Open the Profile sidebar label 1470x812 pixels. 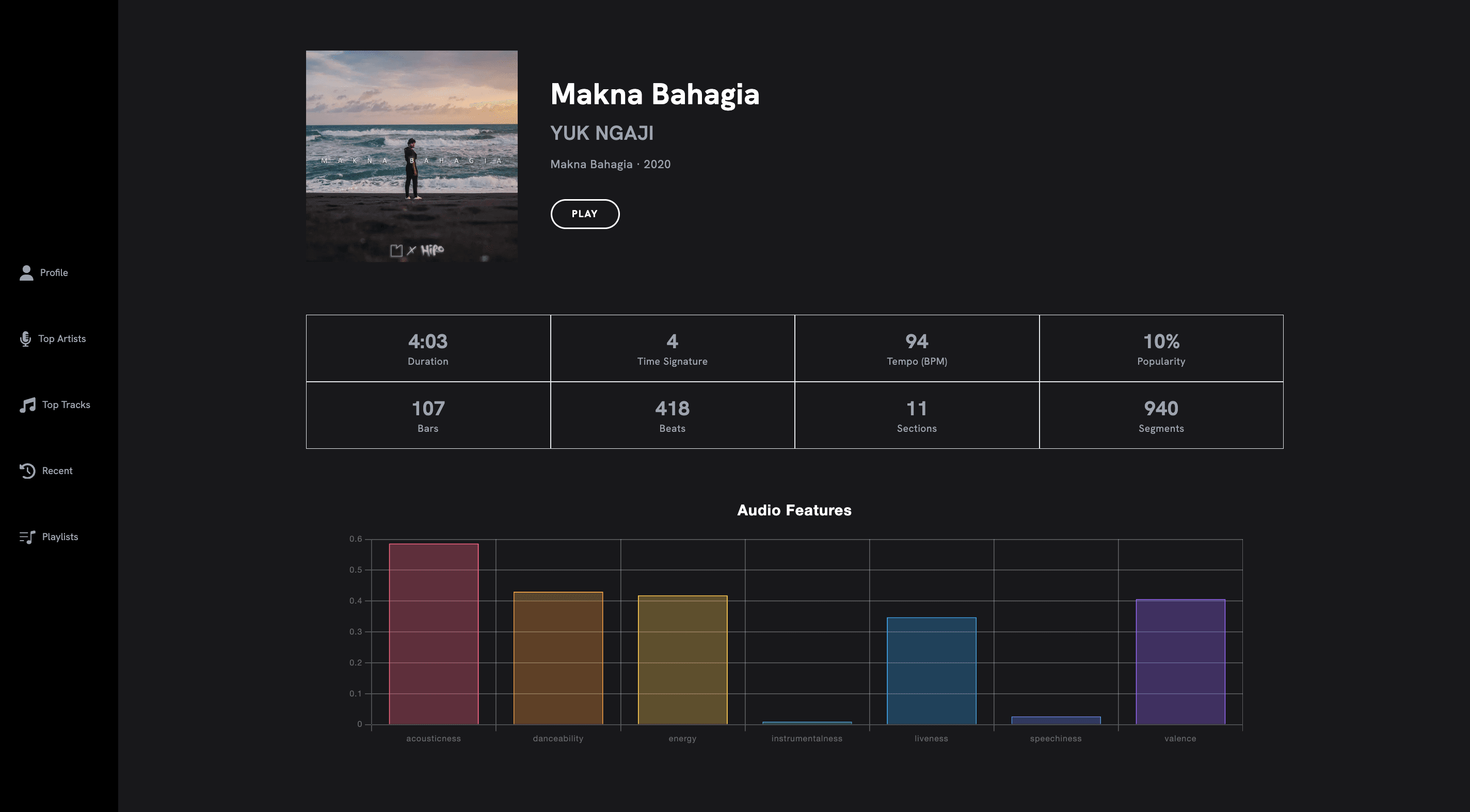(x=54, y=272)
